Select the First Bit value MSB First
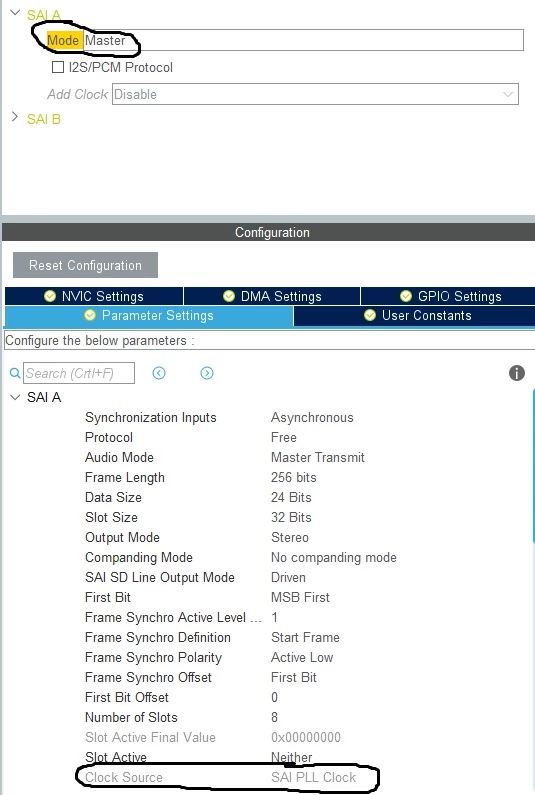This screenshot has width=535, height=795. tap(300, 597)
